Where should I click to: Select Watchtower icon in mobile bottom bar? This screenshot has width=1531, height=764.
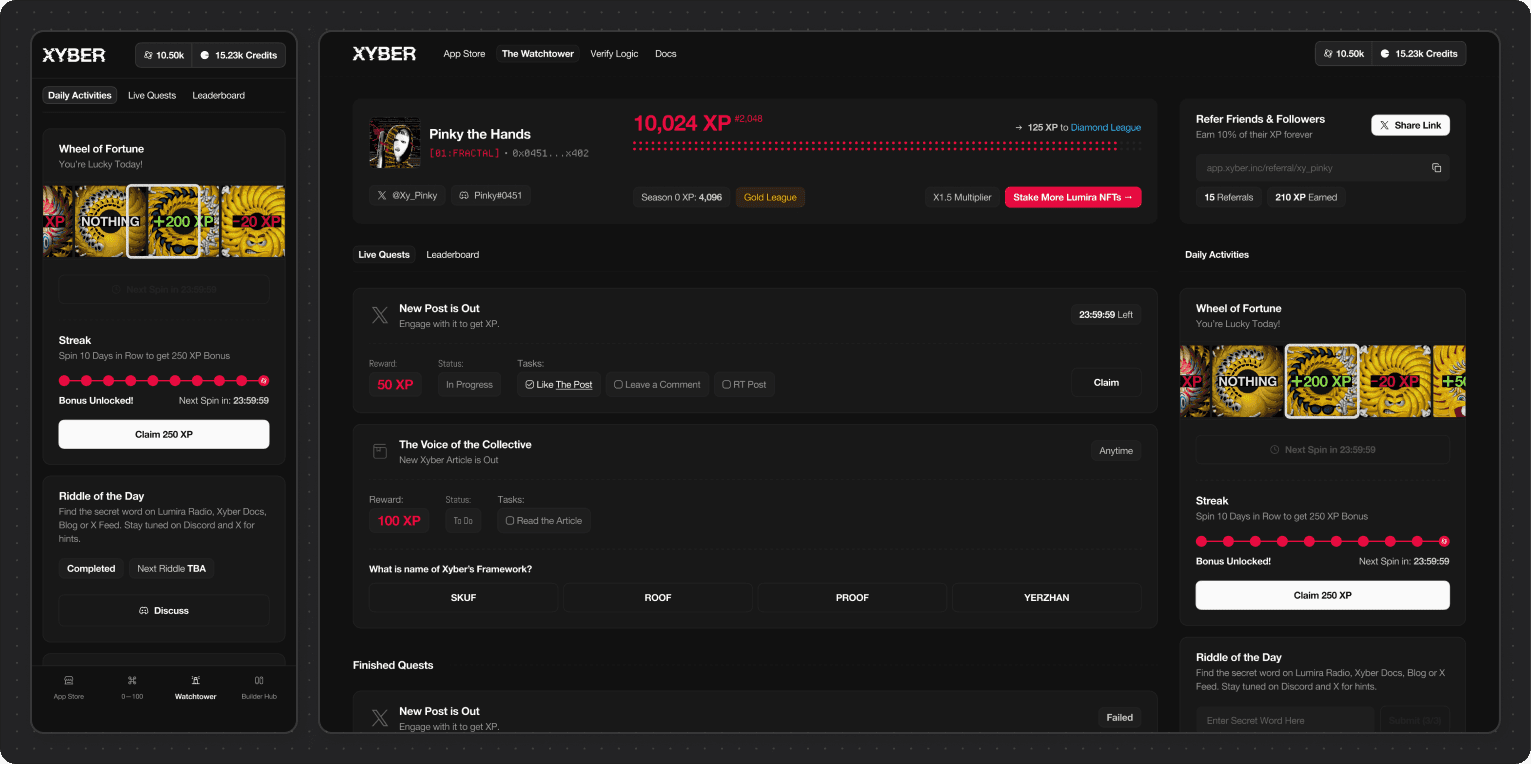tap(195, 680)
